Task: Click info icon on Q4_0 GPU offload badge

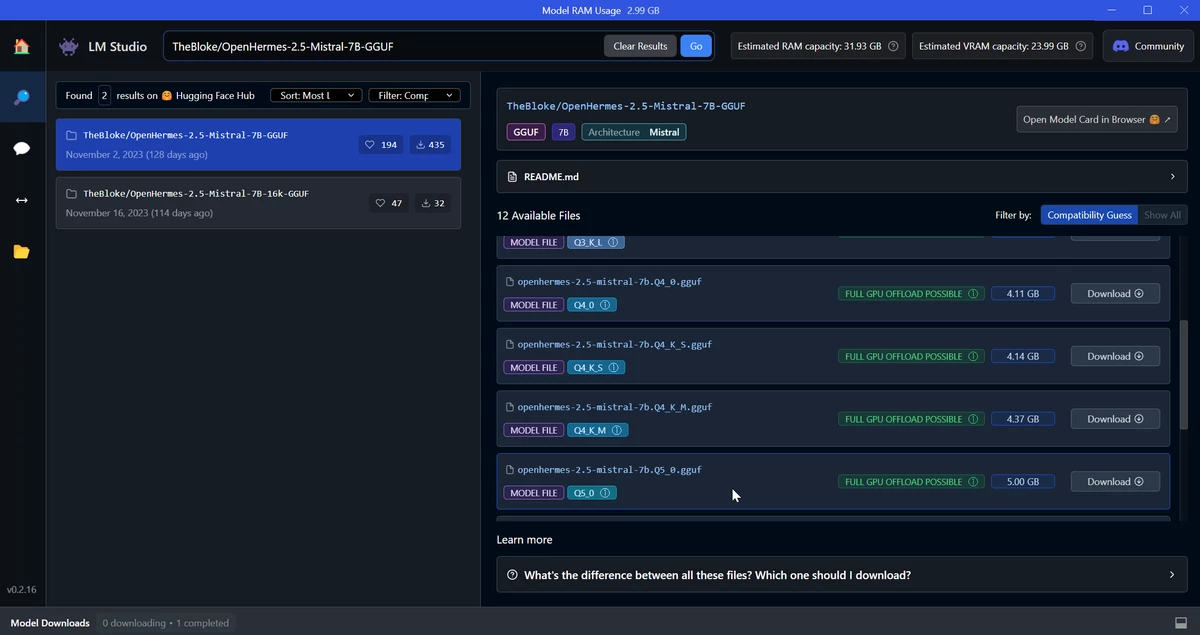Action: tap(973, 294)
